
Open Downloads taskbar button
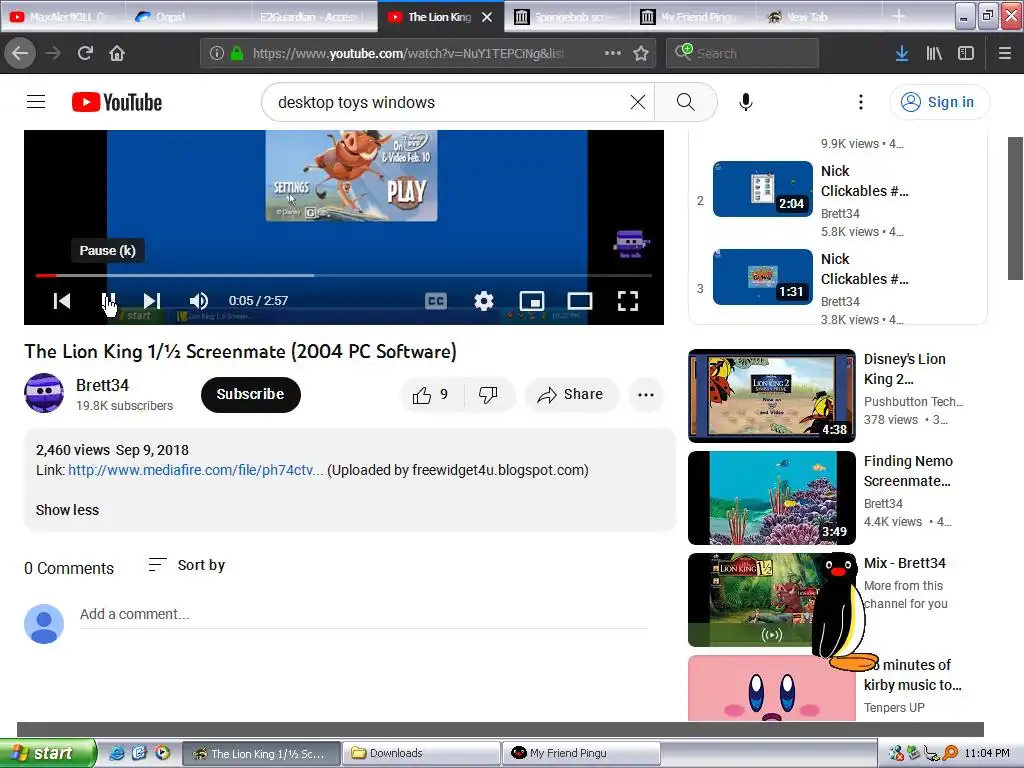tap(421, 753)
